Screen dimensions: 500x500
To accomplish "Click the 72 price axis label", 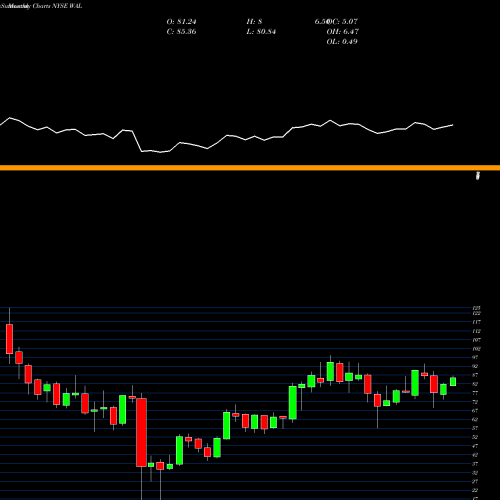I will tap(475, 402).
